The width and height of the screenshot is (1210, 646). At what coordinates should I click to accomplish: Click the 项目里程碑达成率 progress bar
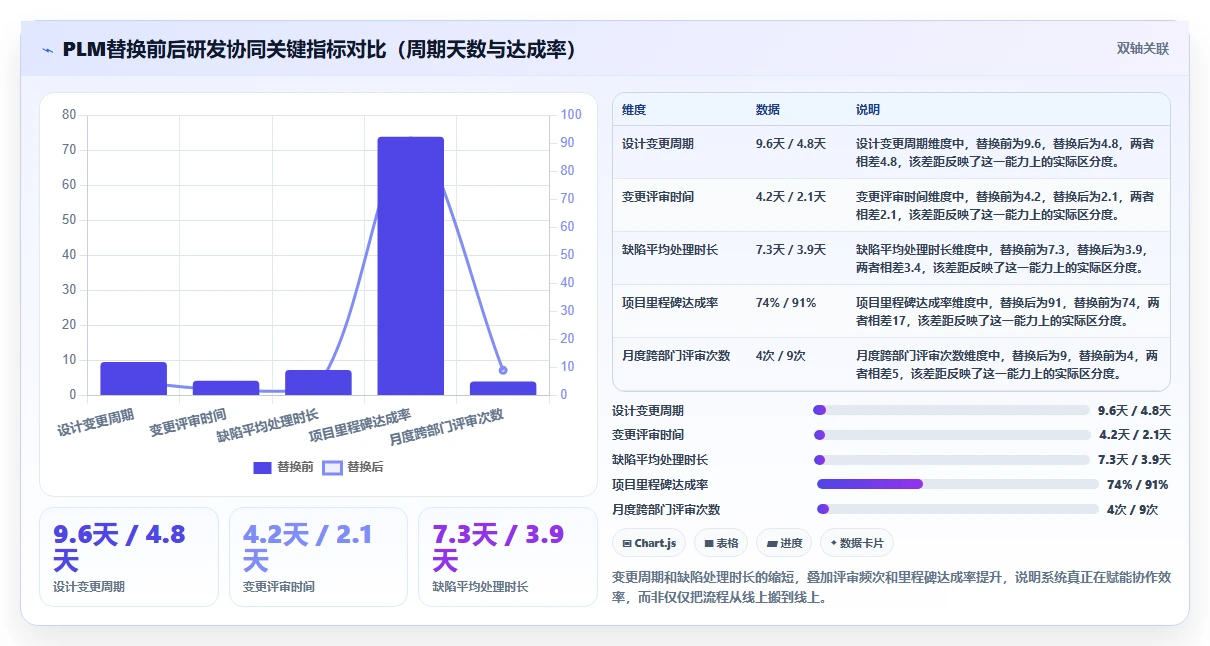958,484
